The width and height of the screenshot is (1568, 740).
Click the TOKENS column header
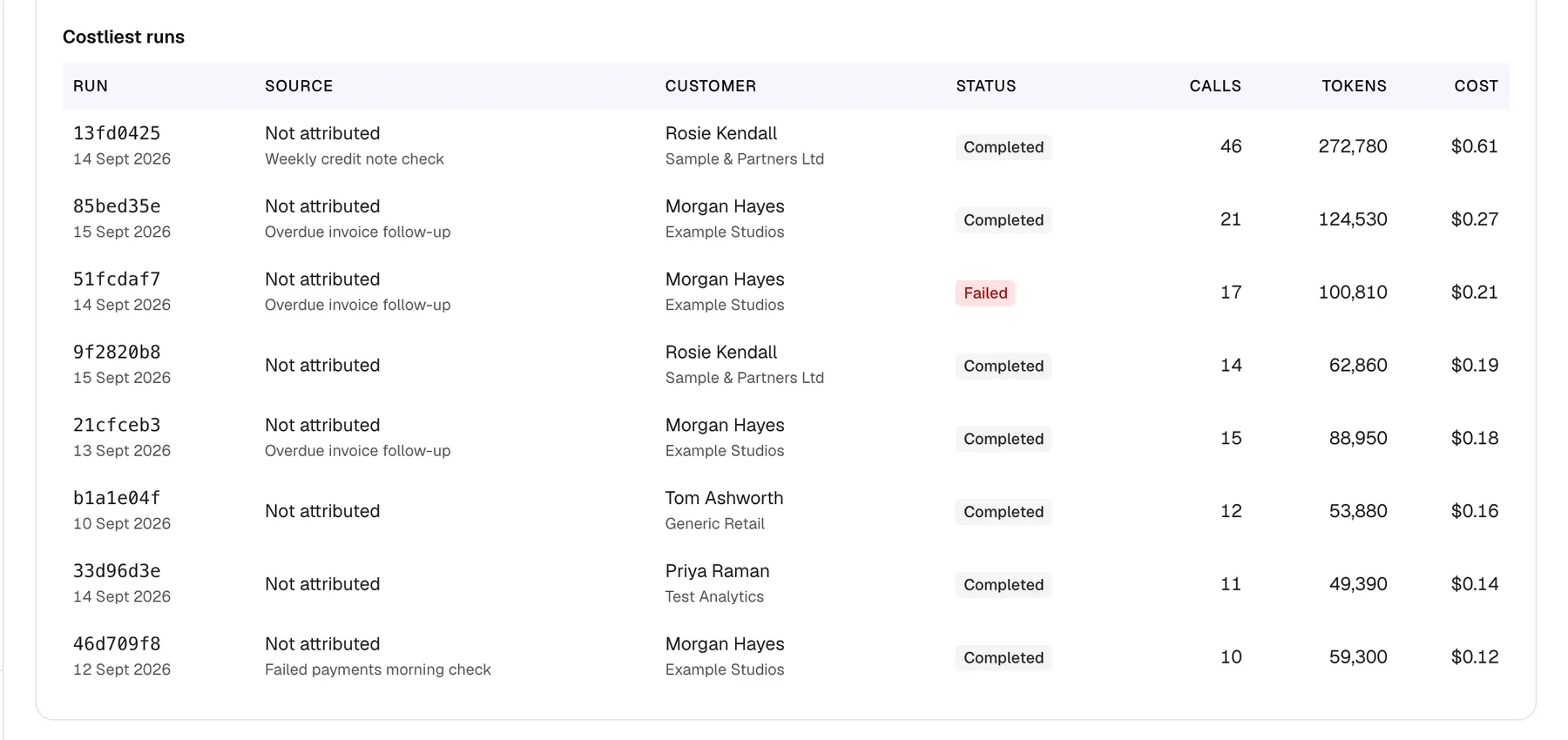click(1354, 86)
